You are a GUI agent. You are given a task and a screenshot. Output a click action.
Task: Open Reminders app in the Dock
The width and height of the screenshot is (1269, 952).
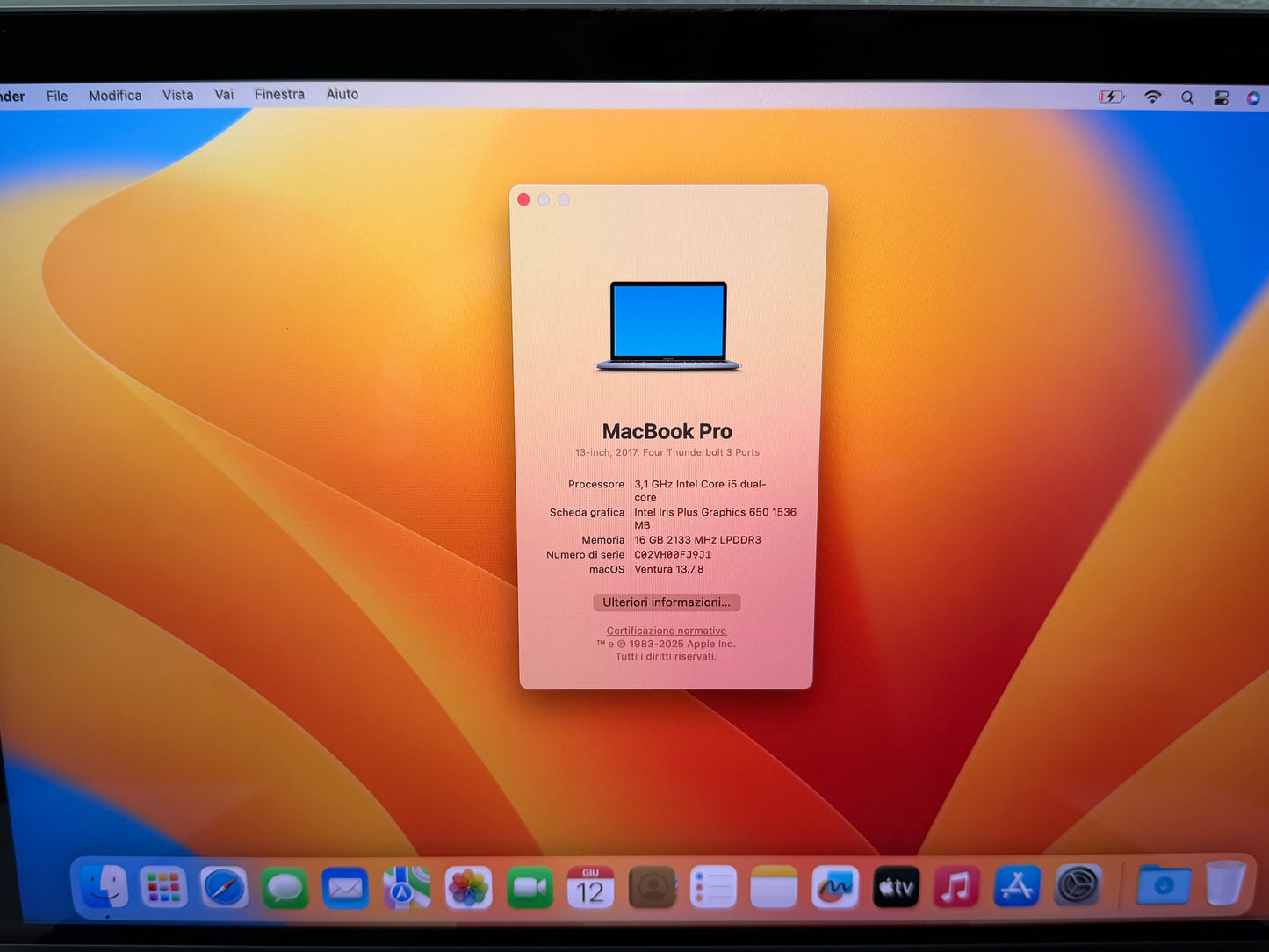pos(713,888)
